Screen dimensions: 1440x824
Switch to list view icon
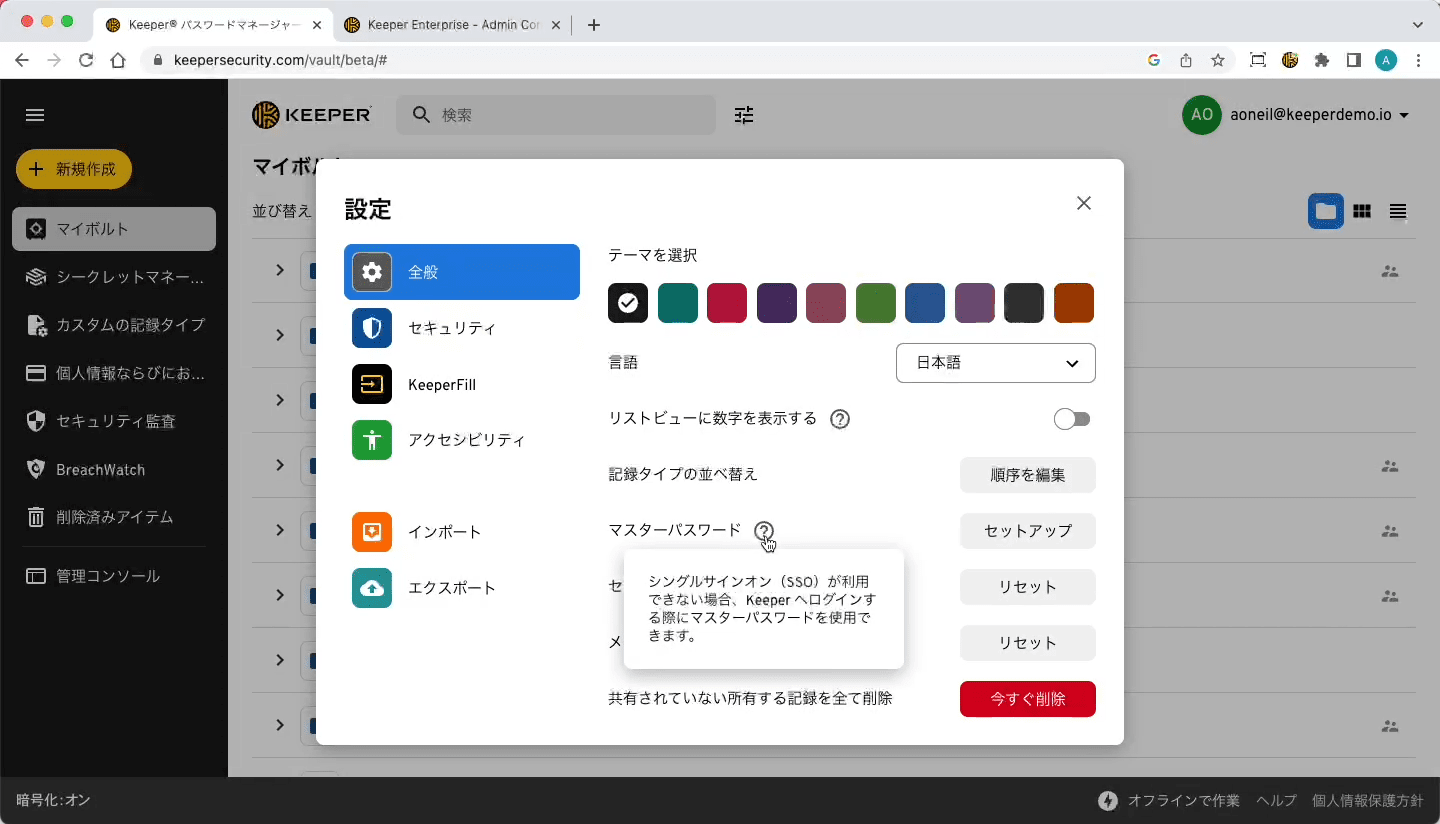point(1397,211)
